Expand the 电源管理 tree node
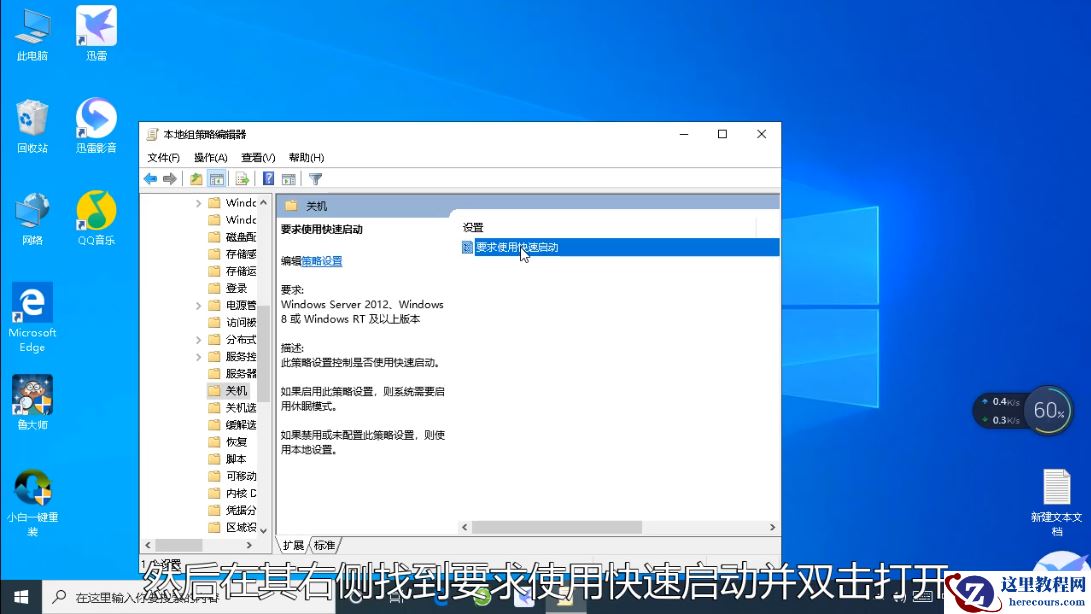1091x614 pixels. point(197,305)
